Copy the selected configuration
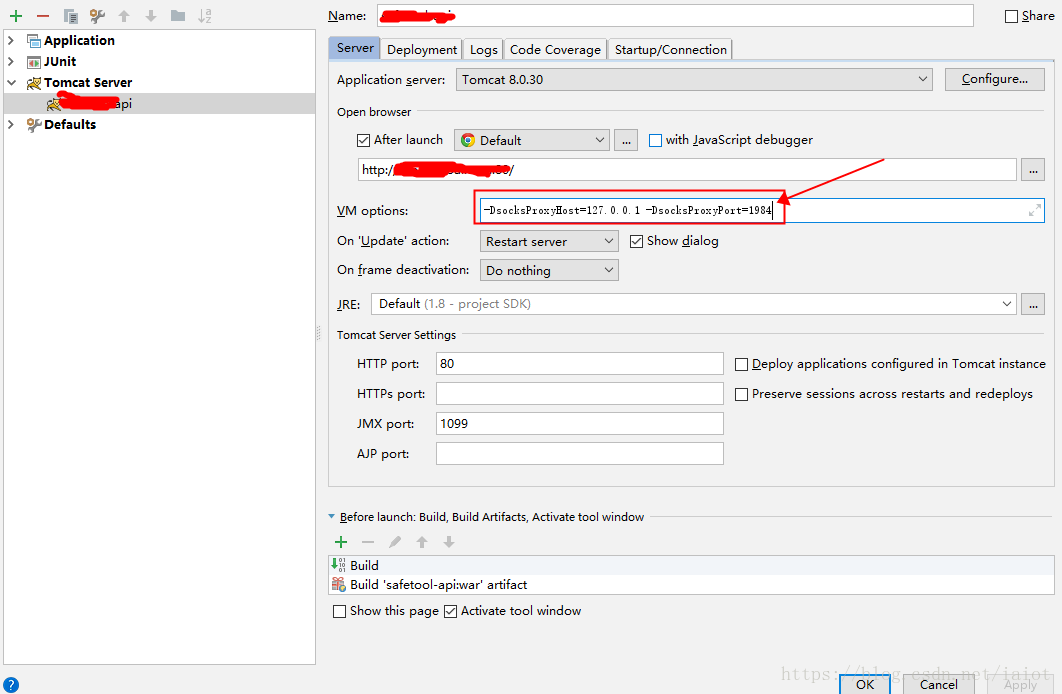This screenshot has width=1062, height=694. click(x=70, y=16)
